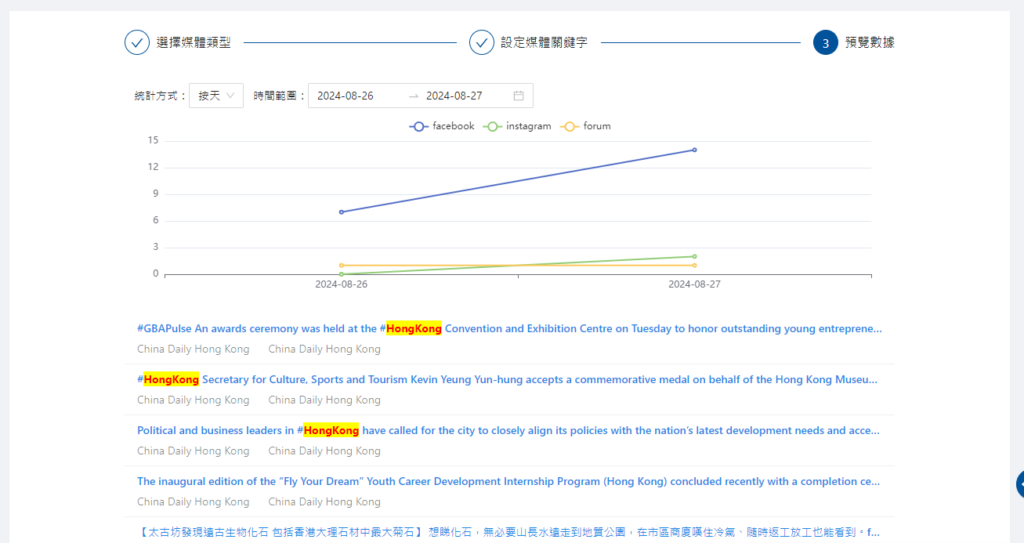Click the start date field 2024-08-26

coord(345,95)
